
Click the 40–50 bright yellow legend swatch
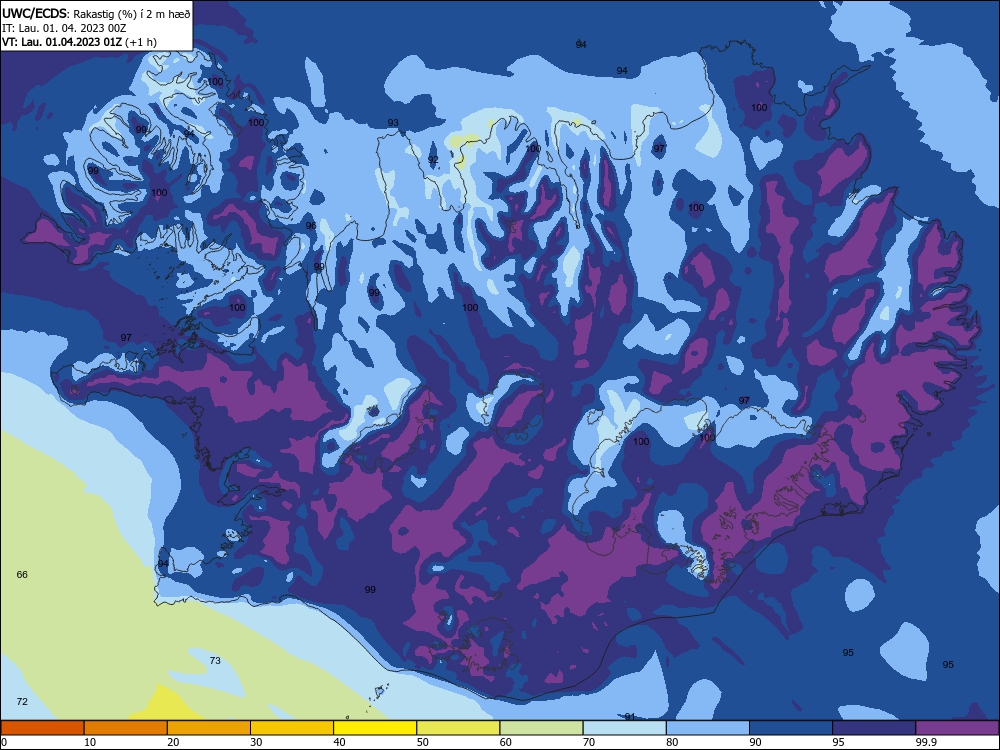375,728
